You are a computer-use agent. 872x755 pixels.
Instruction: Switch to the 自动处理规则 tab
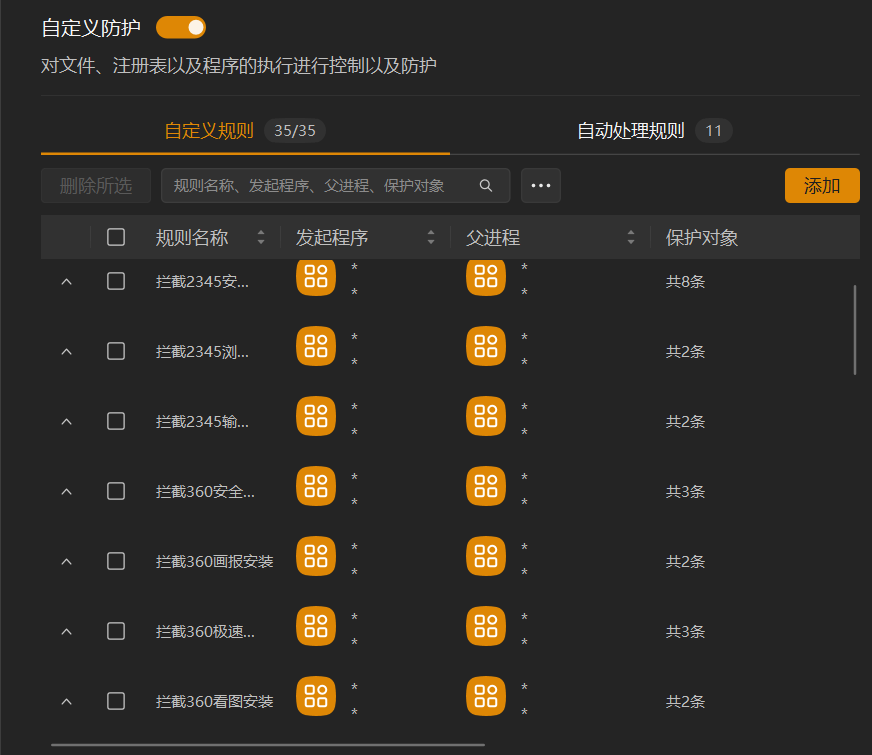pyautogui.click(x=631, y=131)
